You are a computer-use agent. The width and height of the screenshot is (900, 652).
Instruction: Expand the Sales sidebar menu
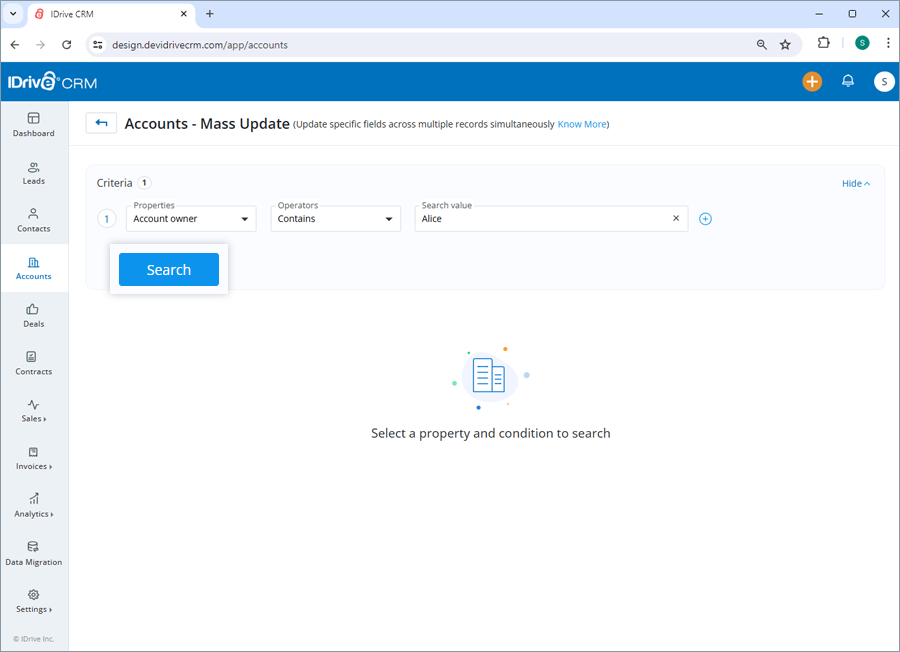click(33, 411)
